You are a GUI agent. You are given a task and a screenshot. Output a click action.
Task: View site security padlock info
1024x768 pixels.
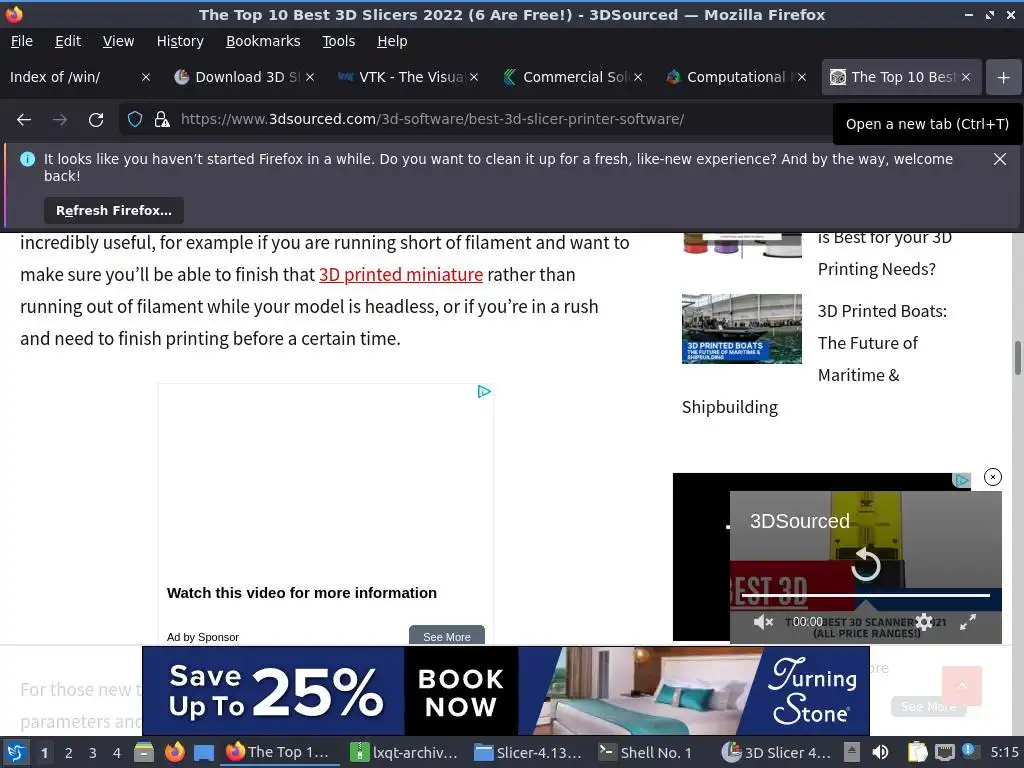coord(162,120)
